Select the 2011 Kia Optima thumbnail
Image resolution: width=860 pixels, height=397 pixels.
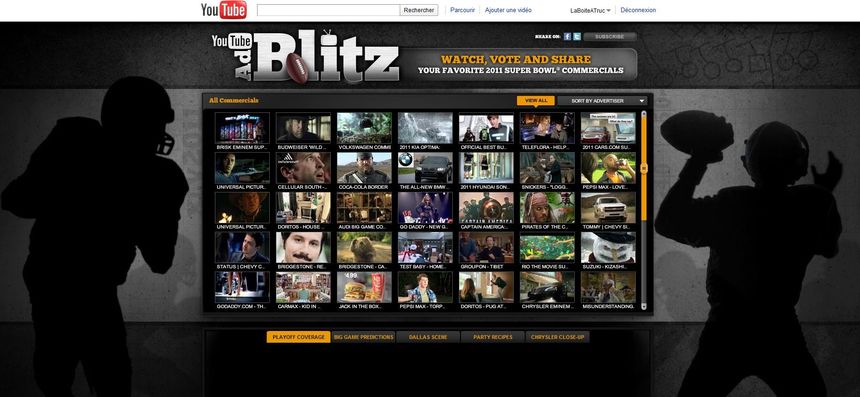pyautogui.click(x=425, y=128)
